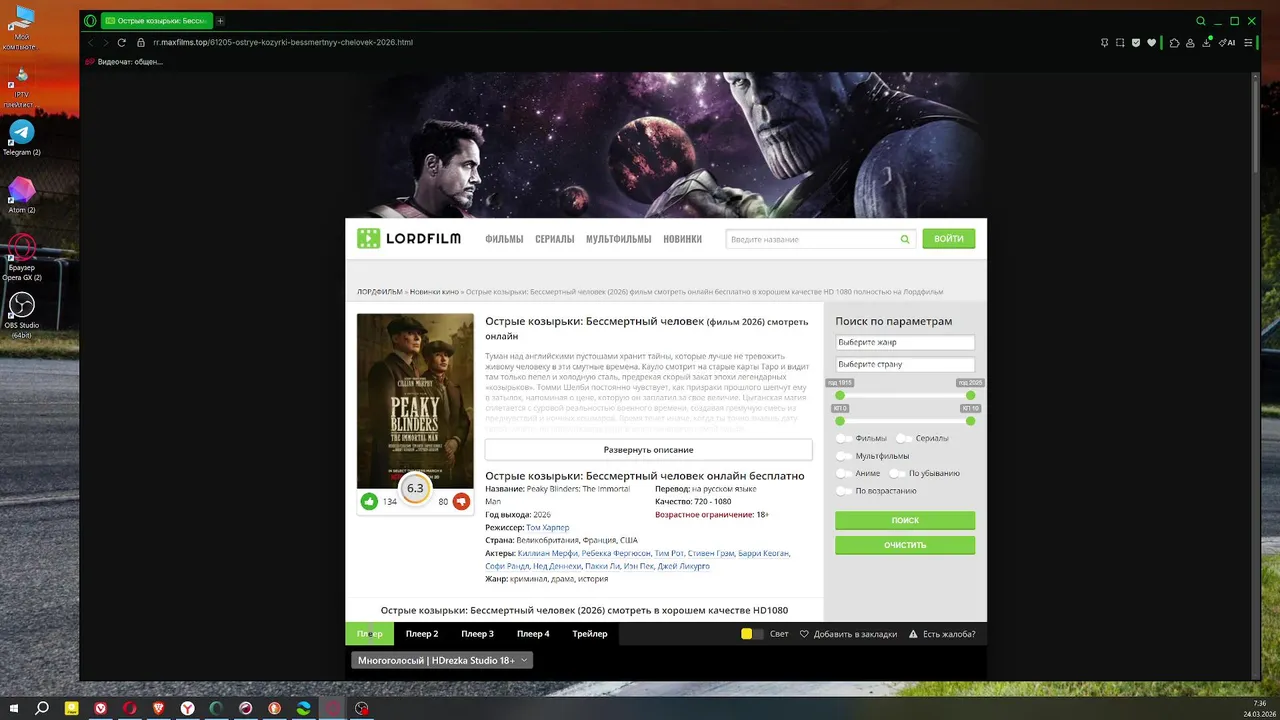Open director link Том Харпер
1280x720 pixels.
click(x=548, y=528)
